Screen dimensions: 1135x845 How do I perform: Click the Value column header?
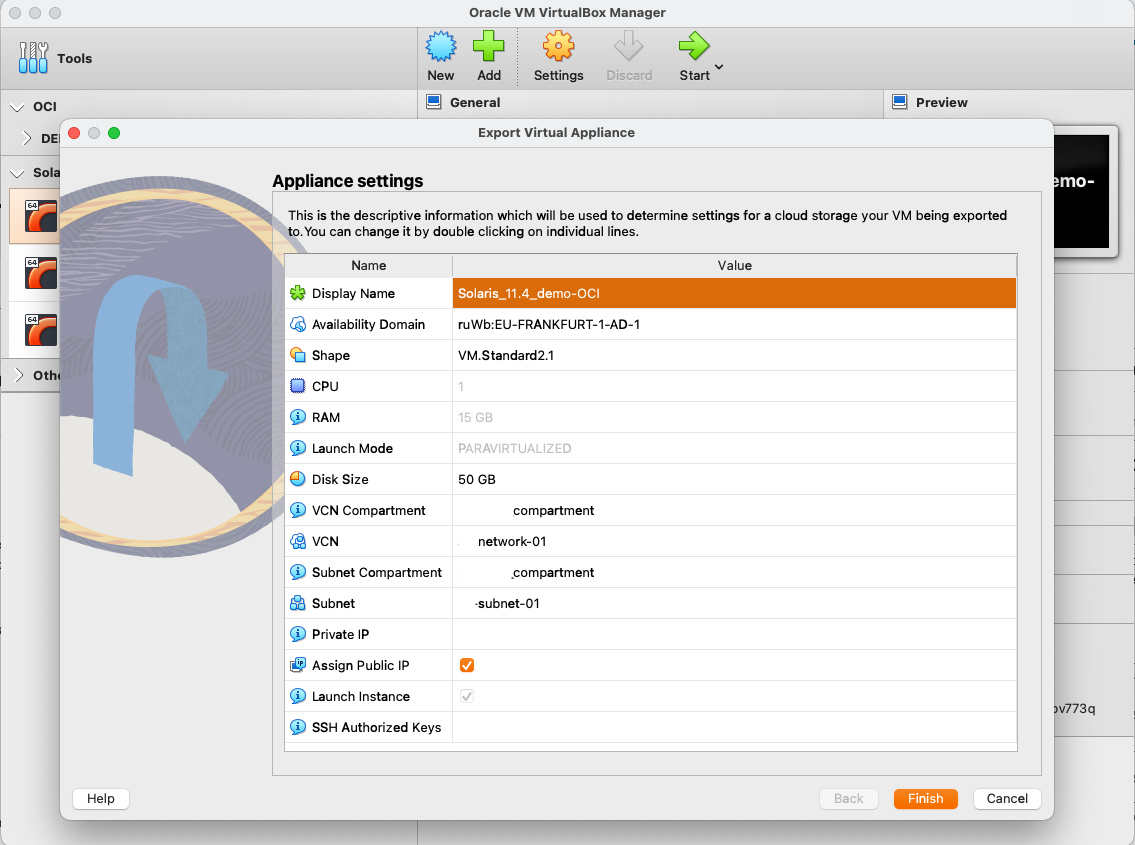[734, 266]
